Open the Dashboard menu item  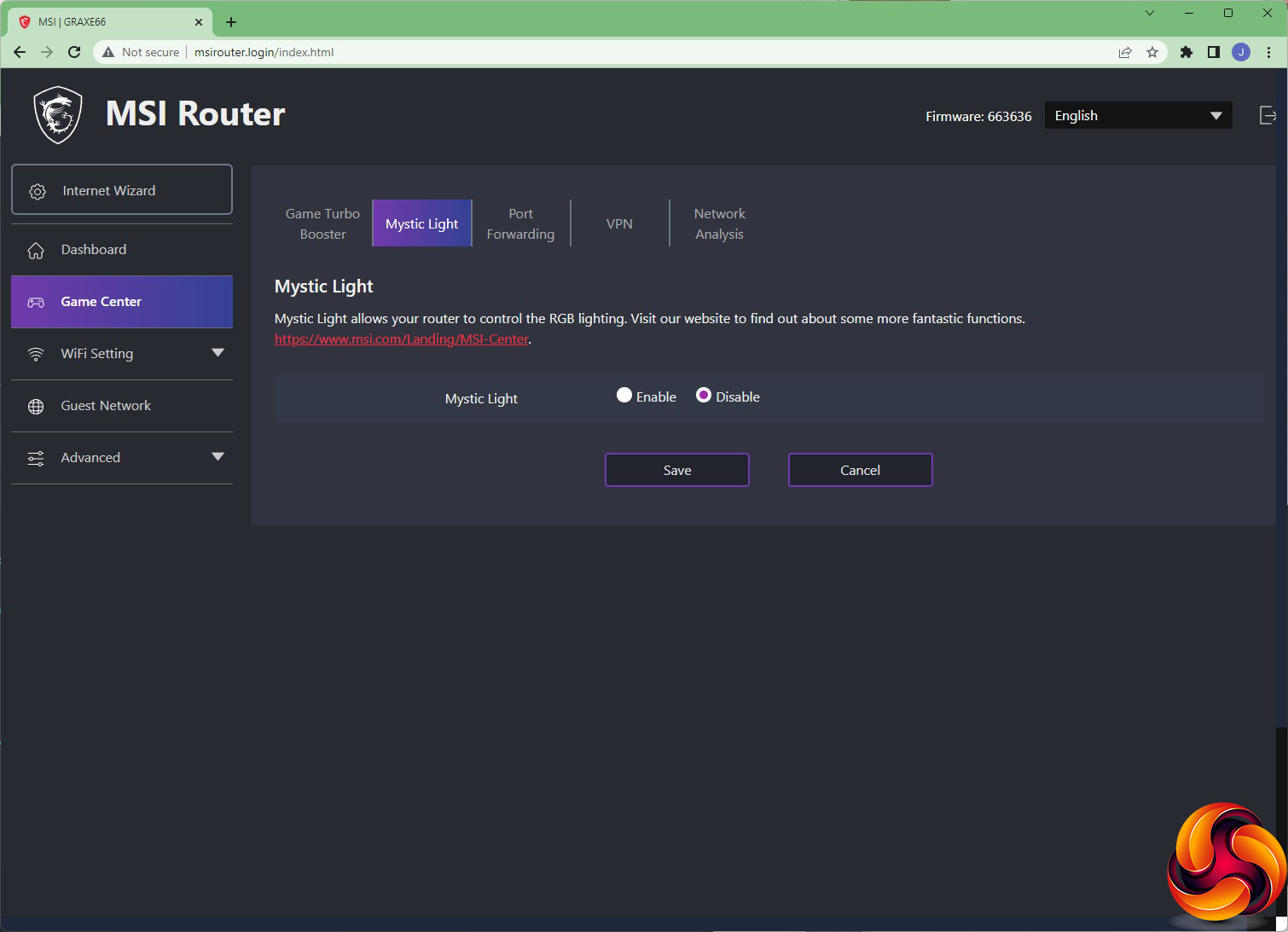tap(122, 250)
